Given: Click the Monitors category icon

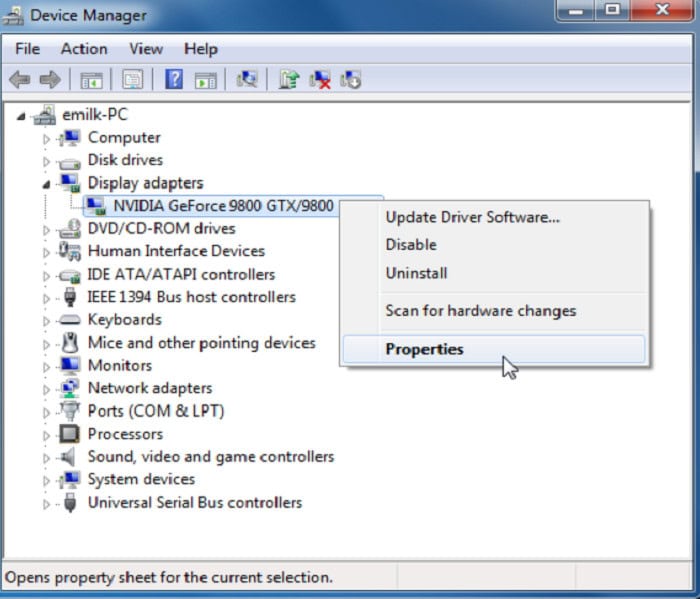Looking at the screenshot, I should click(70, 365).
